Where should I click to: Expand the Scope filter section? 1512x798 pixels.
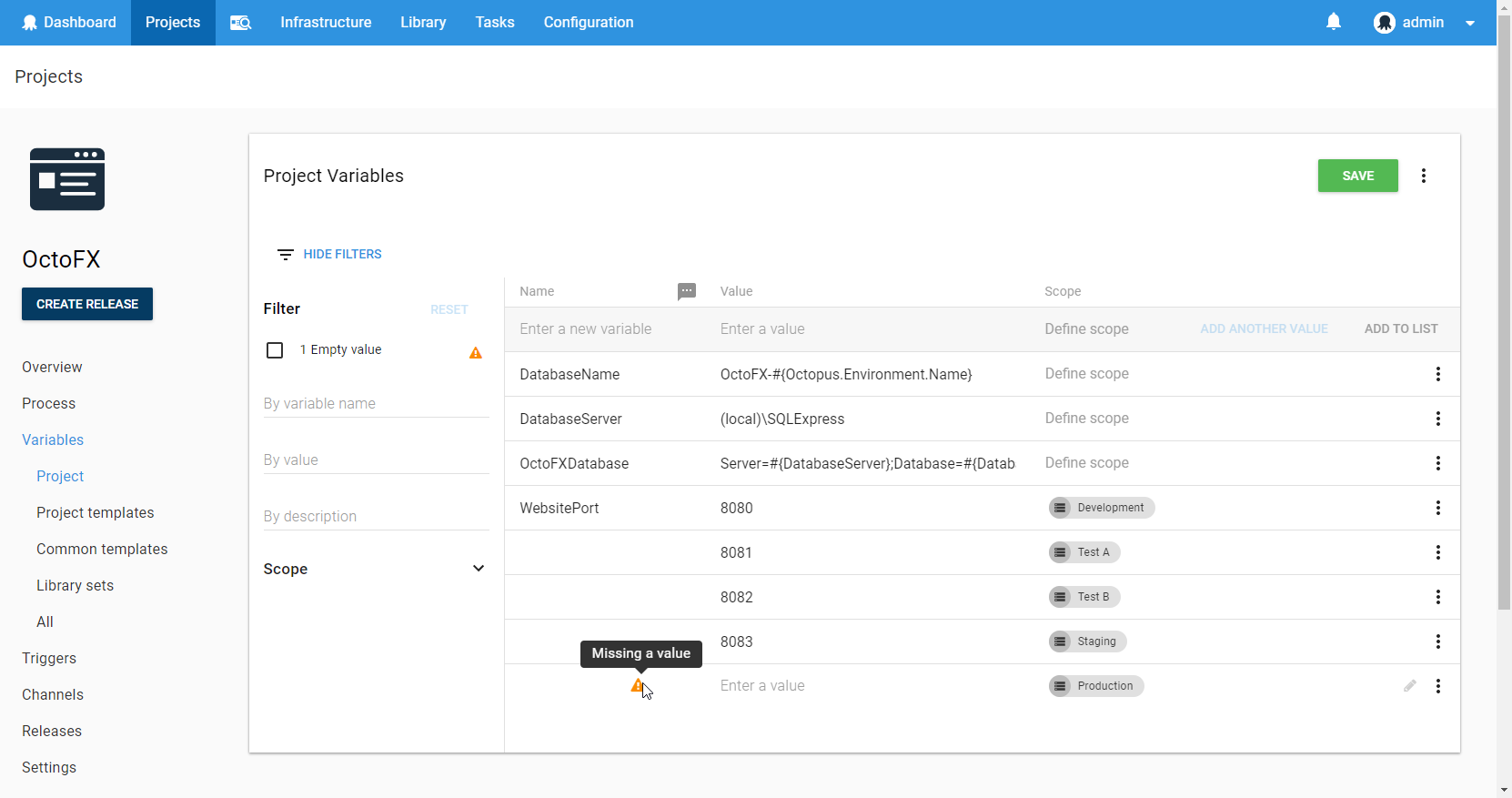tap(478, 569)
